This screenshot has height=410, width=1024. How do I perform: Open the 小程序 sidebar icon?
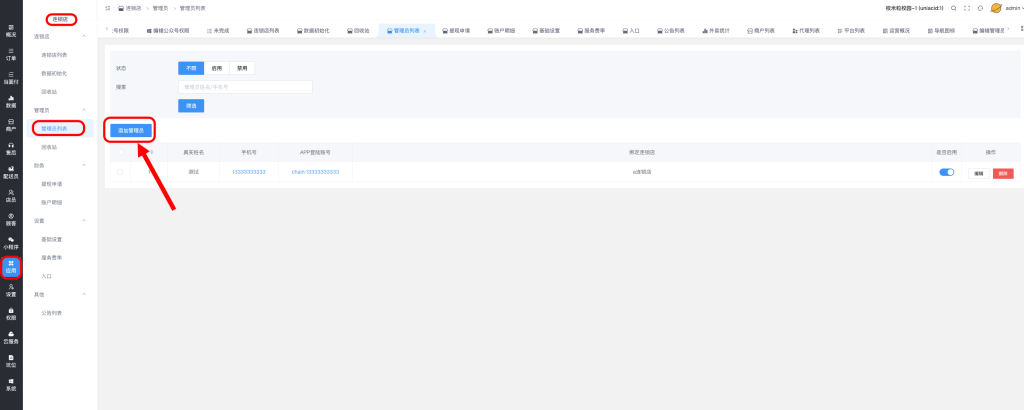[x=11, y=242]
